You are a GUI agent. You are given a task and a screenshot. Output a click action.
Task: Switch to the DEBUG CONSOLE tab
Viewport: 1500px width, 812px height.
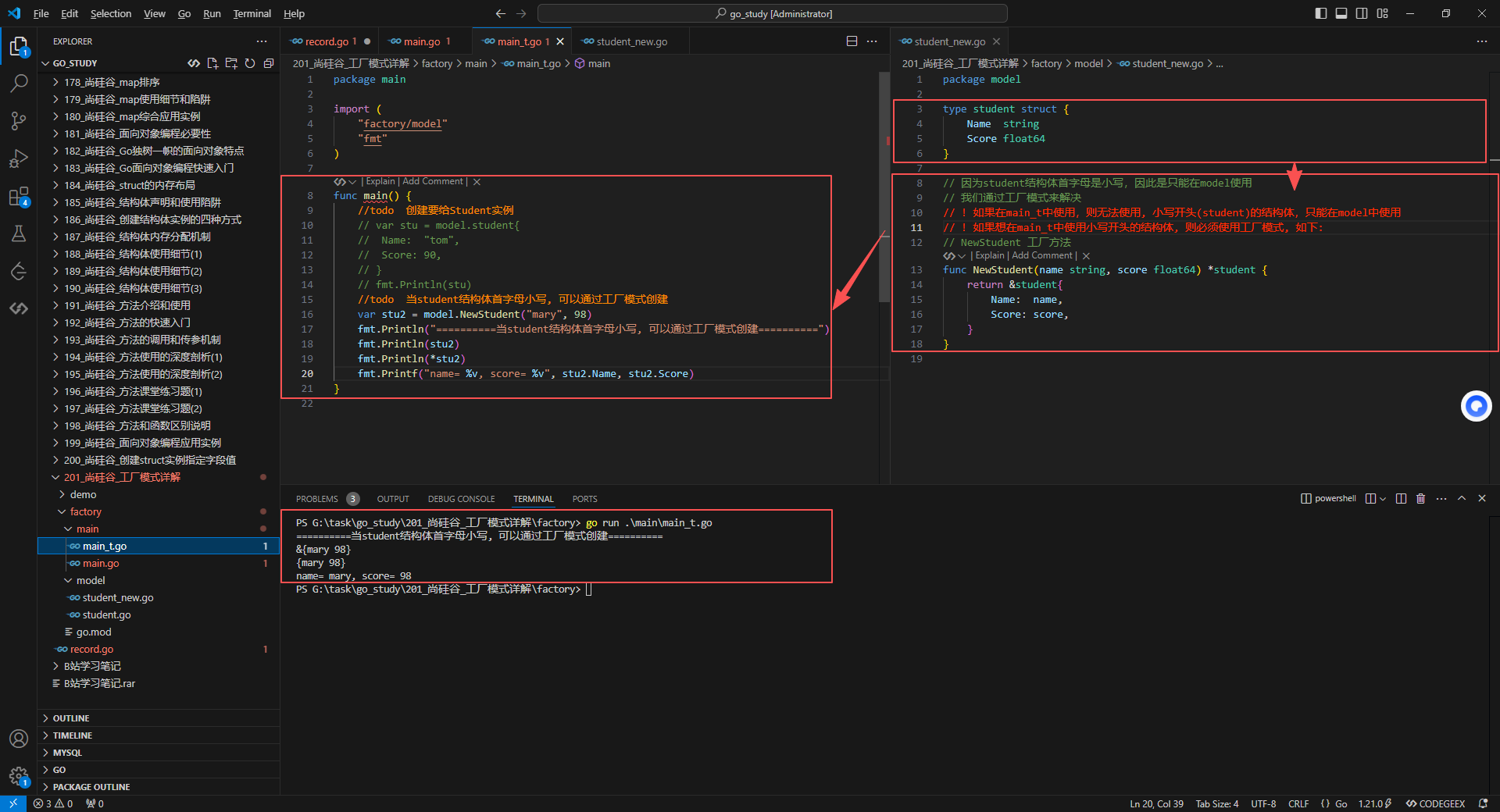tap(461, 499)
